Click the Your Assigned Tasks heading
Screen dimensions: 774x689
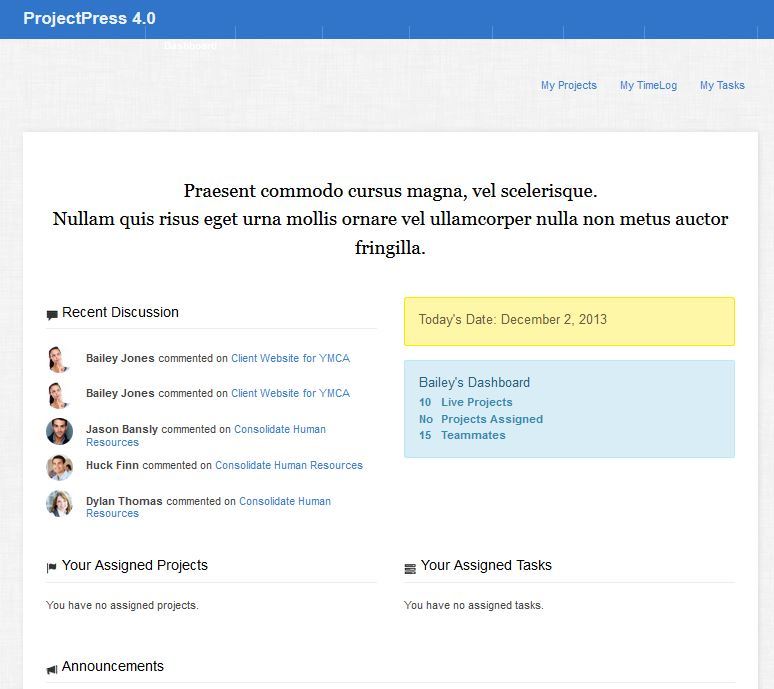click(x=486, y=565)
